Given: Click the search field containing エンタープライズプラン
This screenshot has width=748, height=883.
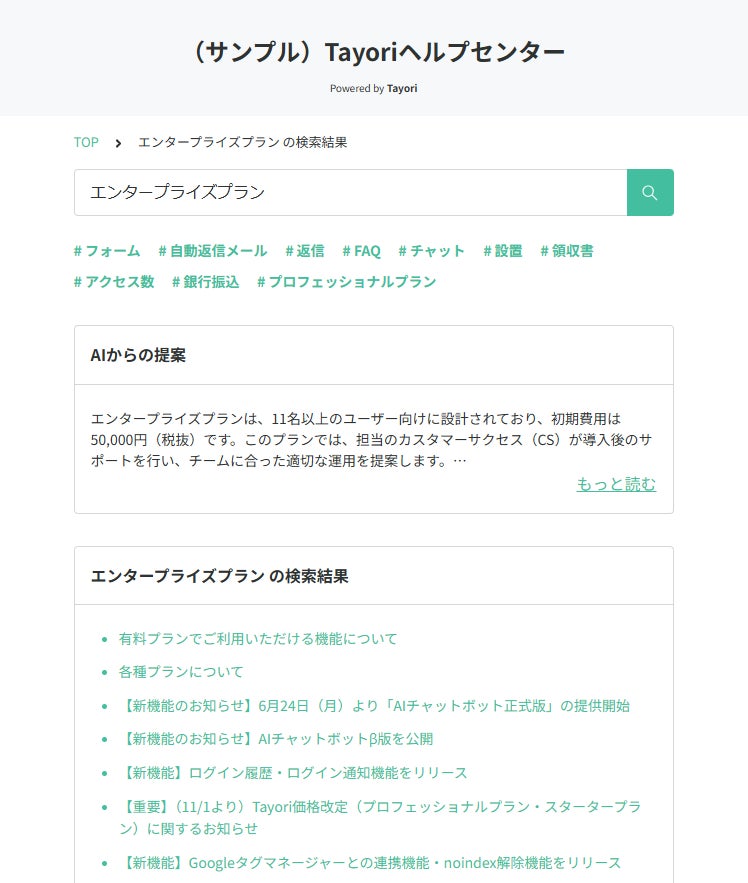Looking at the screenshot, I should [x=350, y=193].
